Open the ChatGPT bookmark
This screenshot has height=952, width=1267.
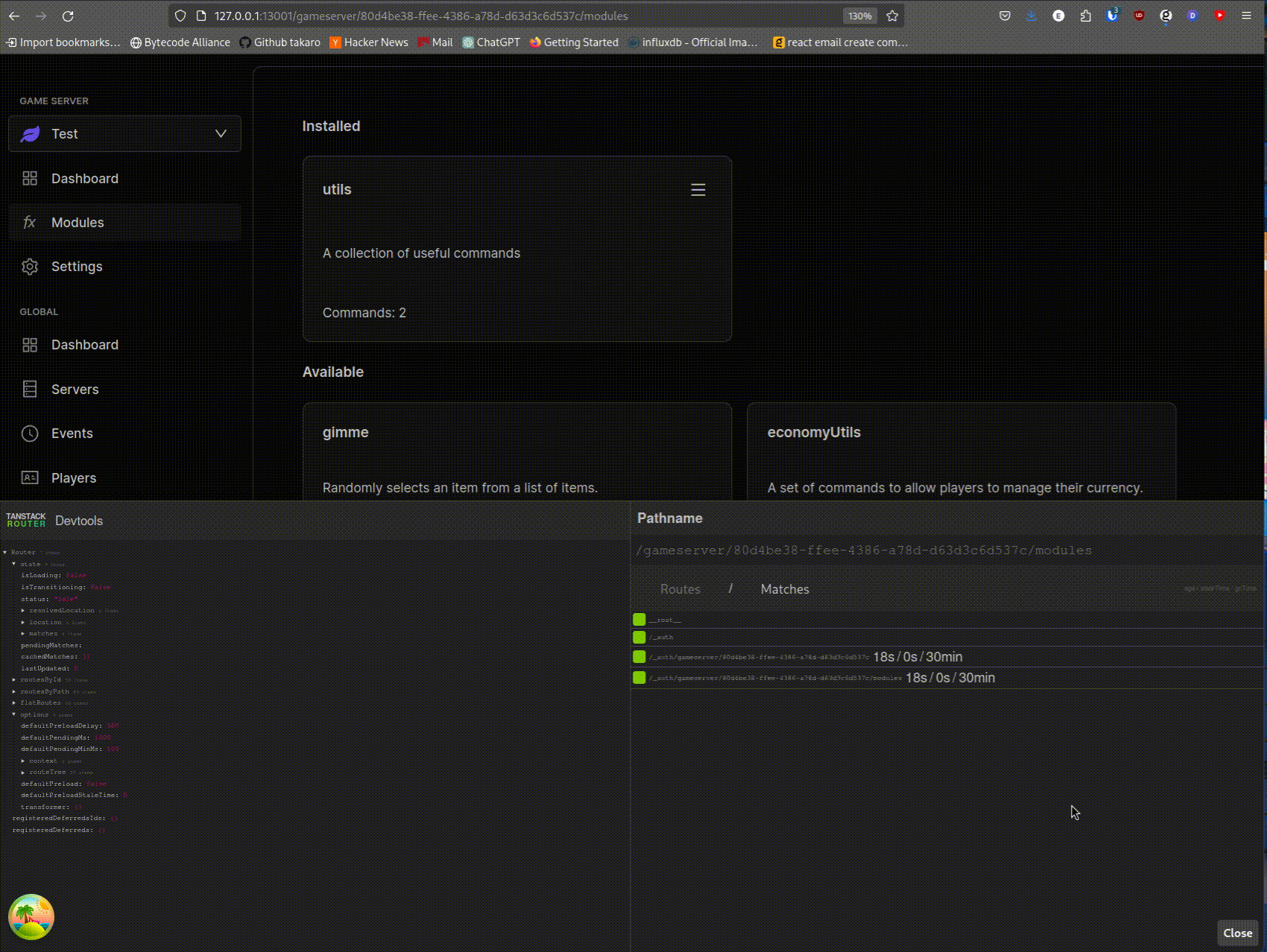point(491,42)
